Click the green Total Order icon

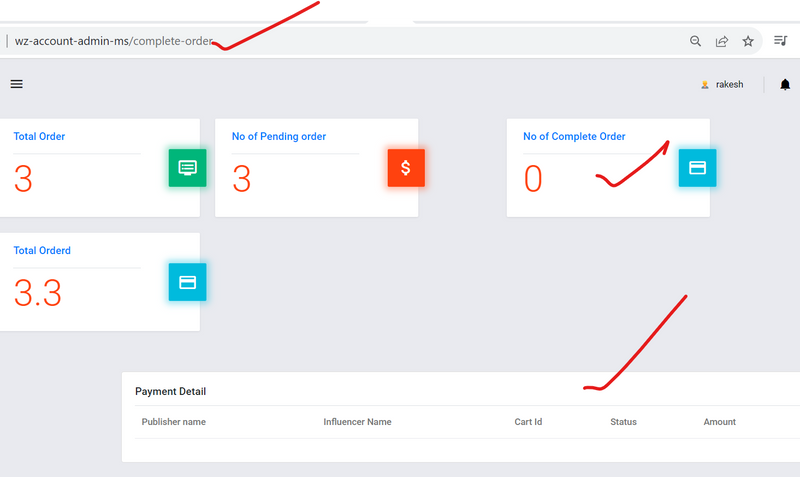[x=187, y=168]
